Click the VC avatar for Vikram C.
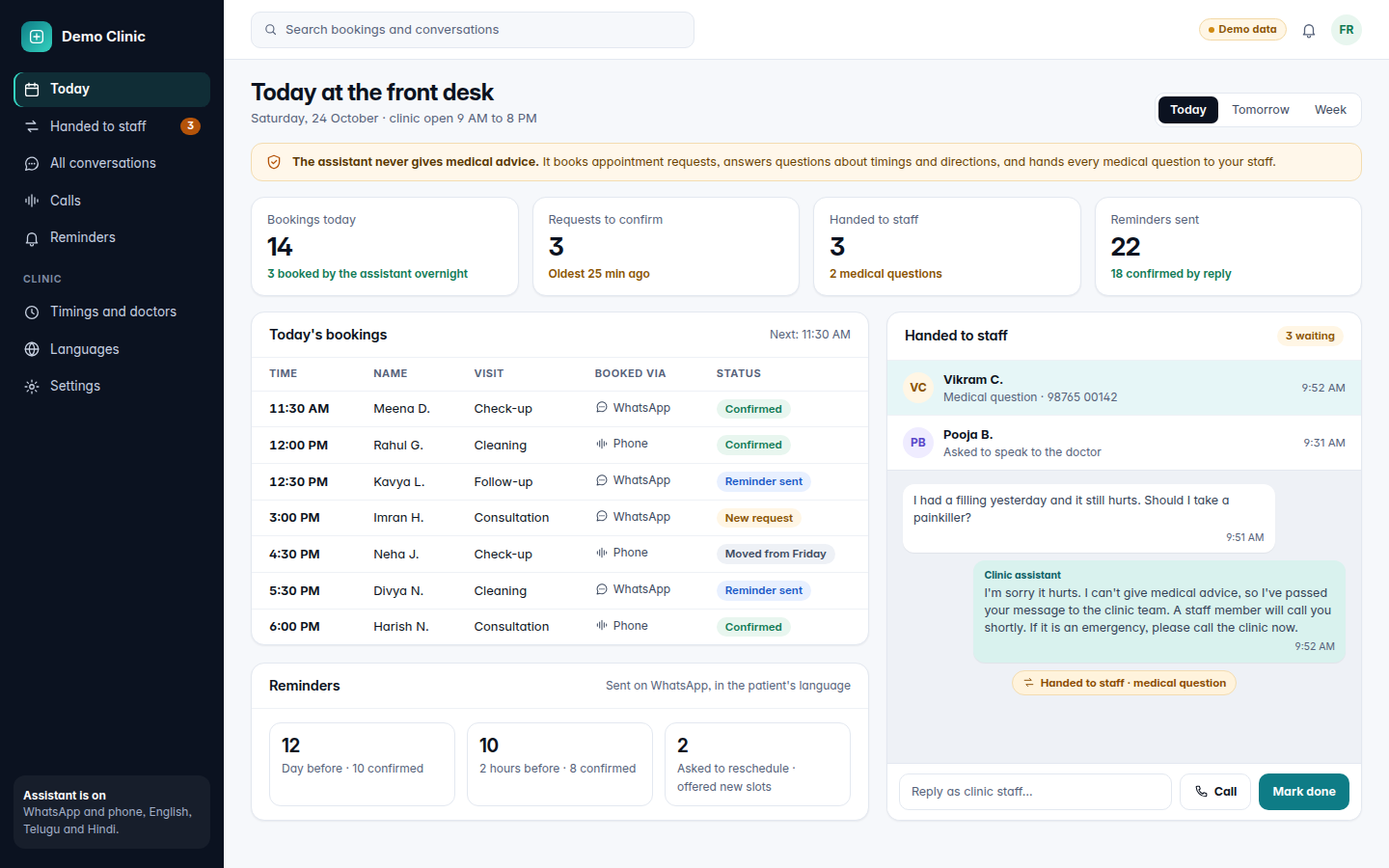 coord(918,388)
